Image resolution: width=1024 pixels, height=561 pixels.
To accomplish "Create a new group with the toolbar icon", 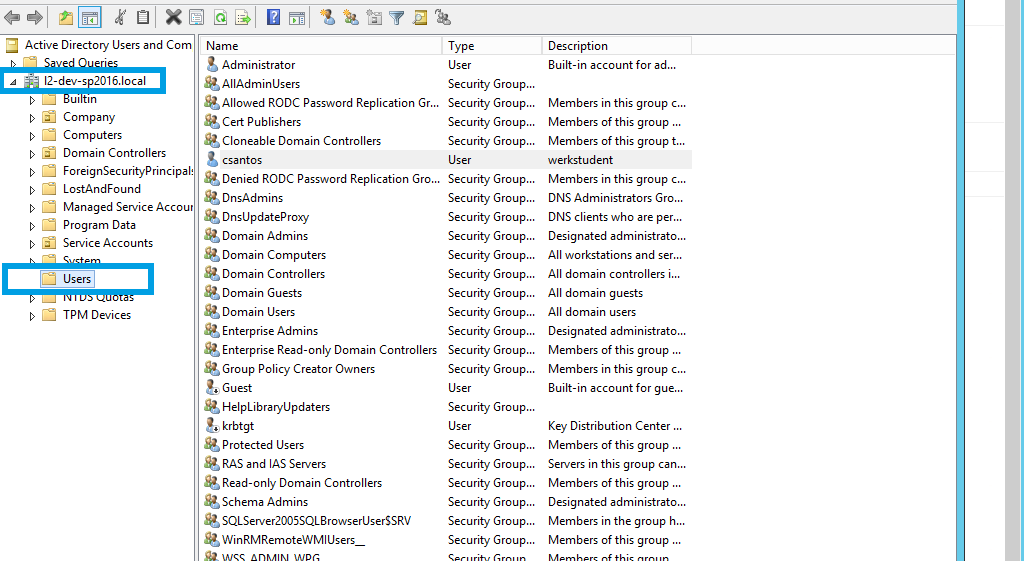I will coord(350,17).
